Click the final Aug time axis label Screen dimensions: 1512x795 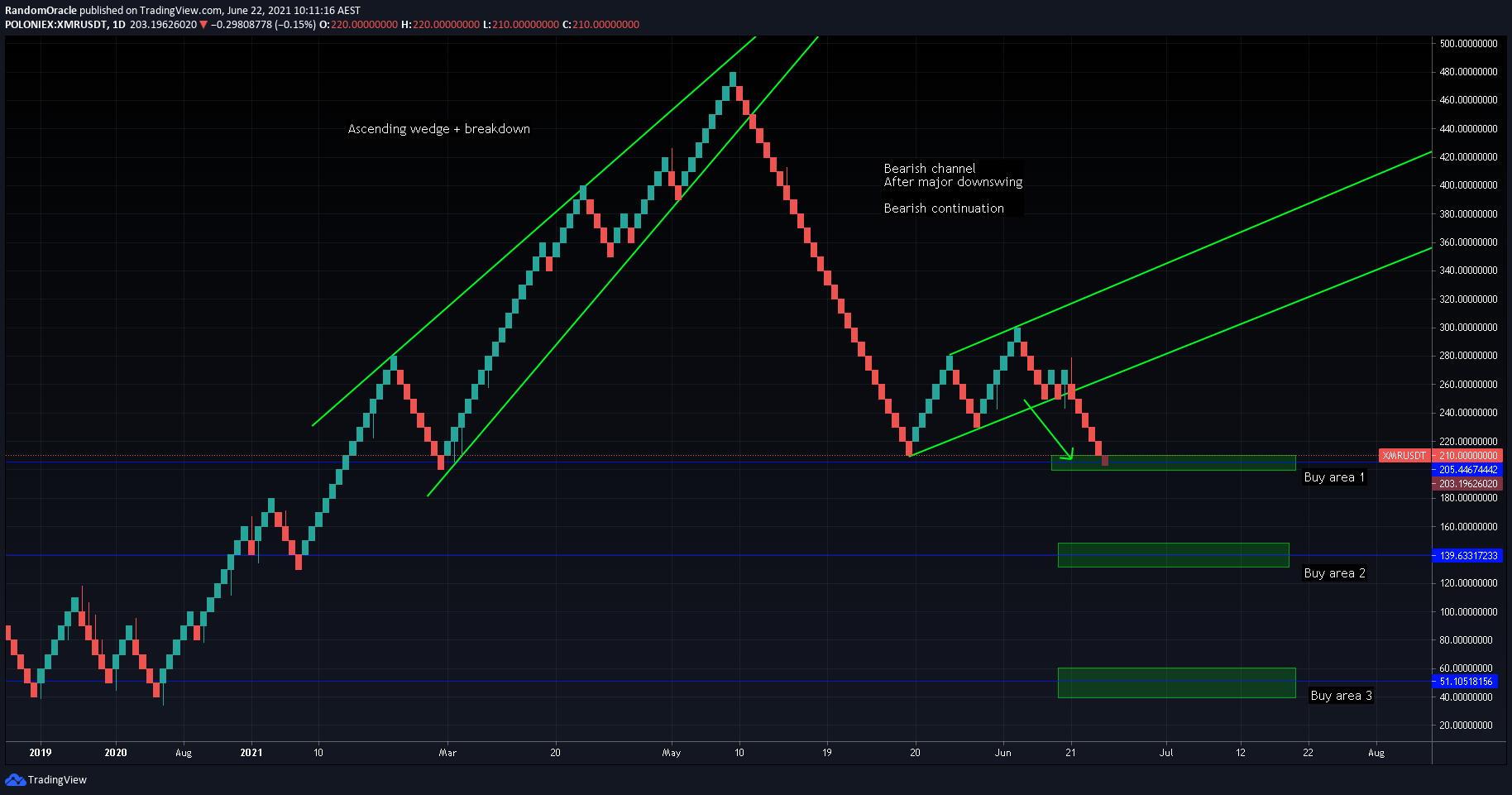pyautogui.click(x=1376, y=753)
